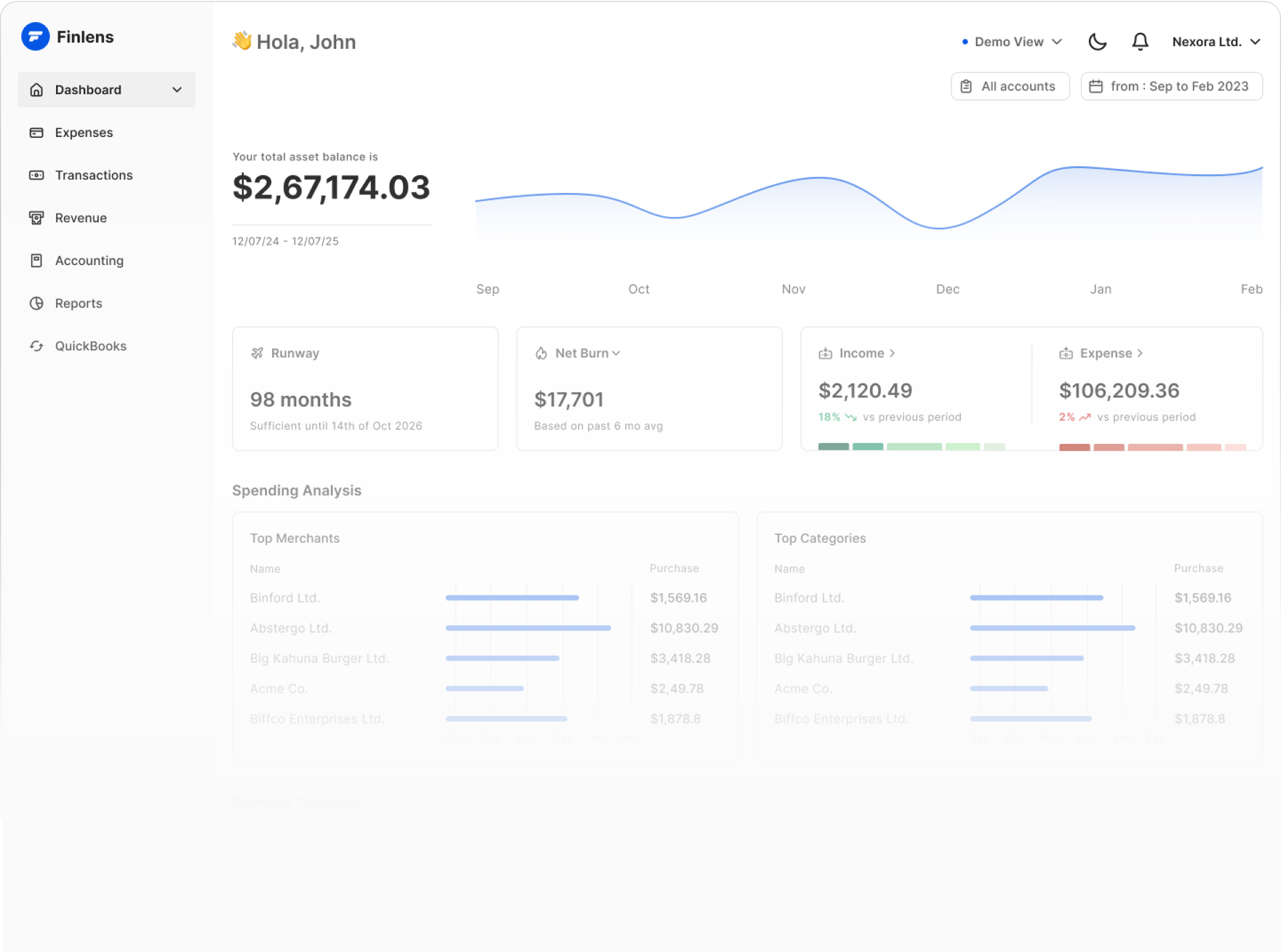Click the Reports pie chart icon

[36, 303]
